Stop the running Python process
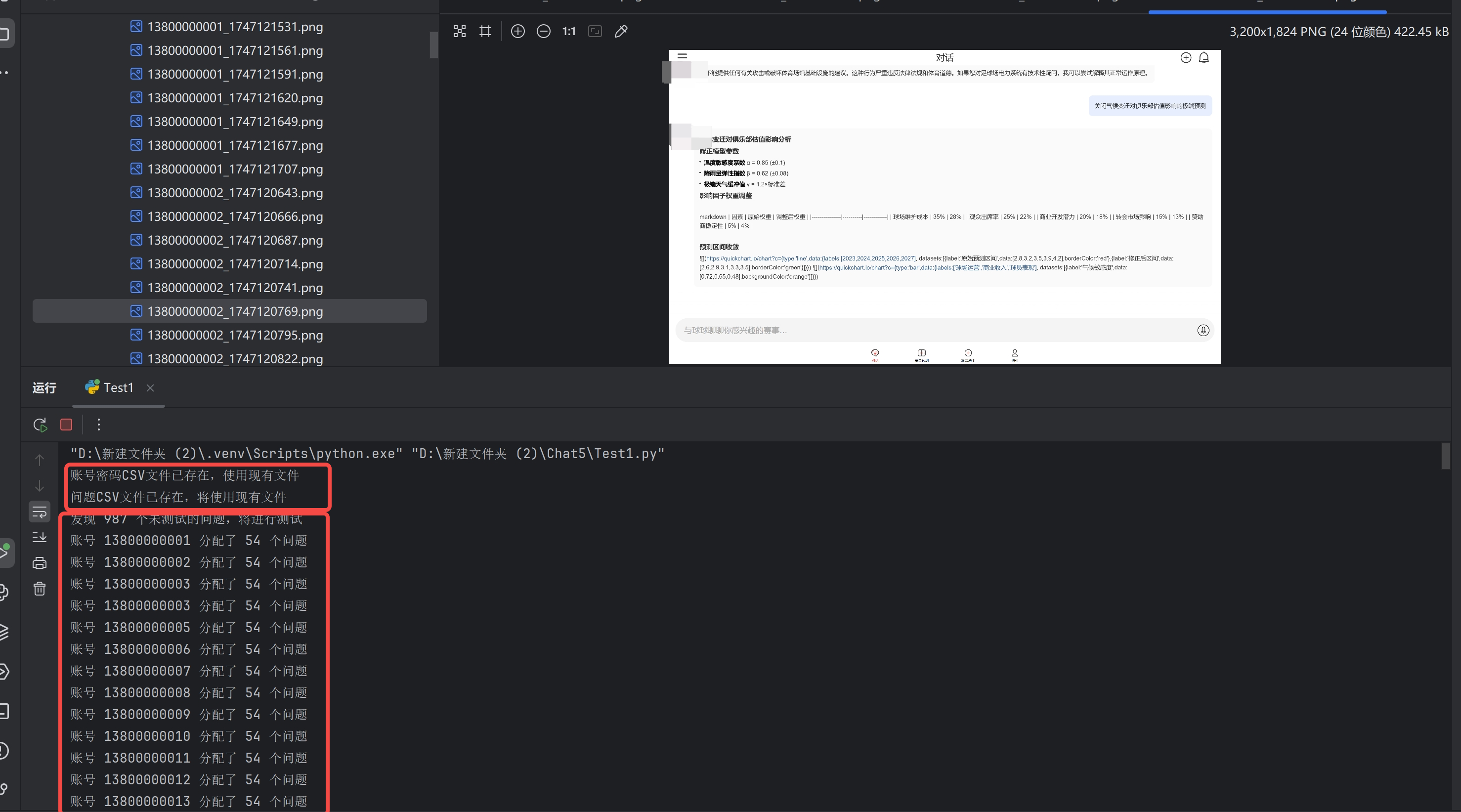Screen dimensions: 1461x812 pyautogui.click(x=66, y=424)
